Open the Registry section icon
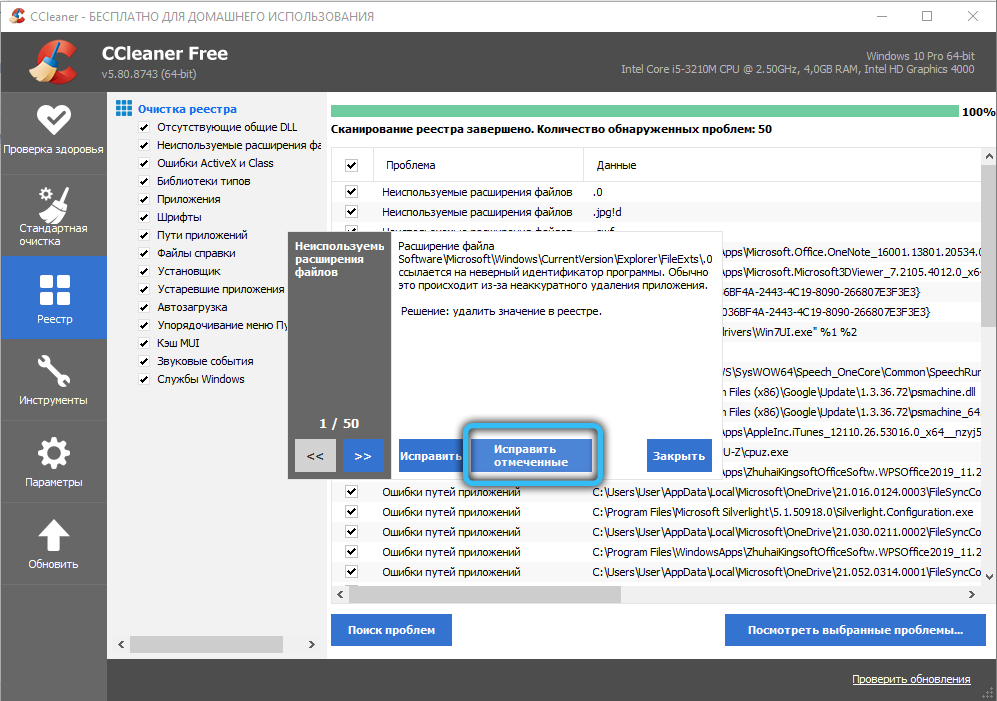 pyautogui.click(x=53, y=290)
